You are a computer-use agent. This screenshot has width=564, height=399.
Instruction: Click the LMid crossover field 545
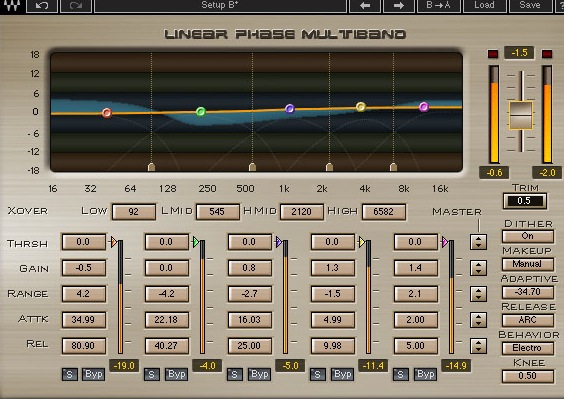coord(218,212)
